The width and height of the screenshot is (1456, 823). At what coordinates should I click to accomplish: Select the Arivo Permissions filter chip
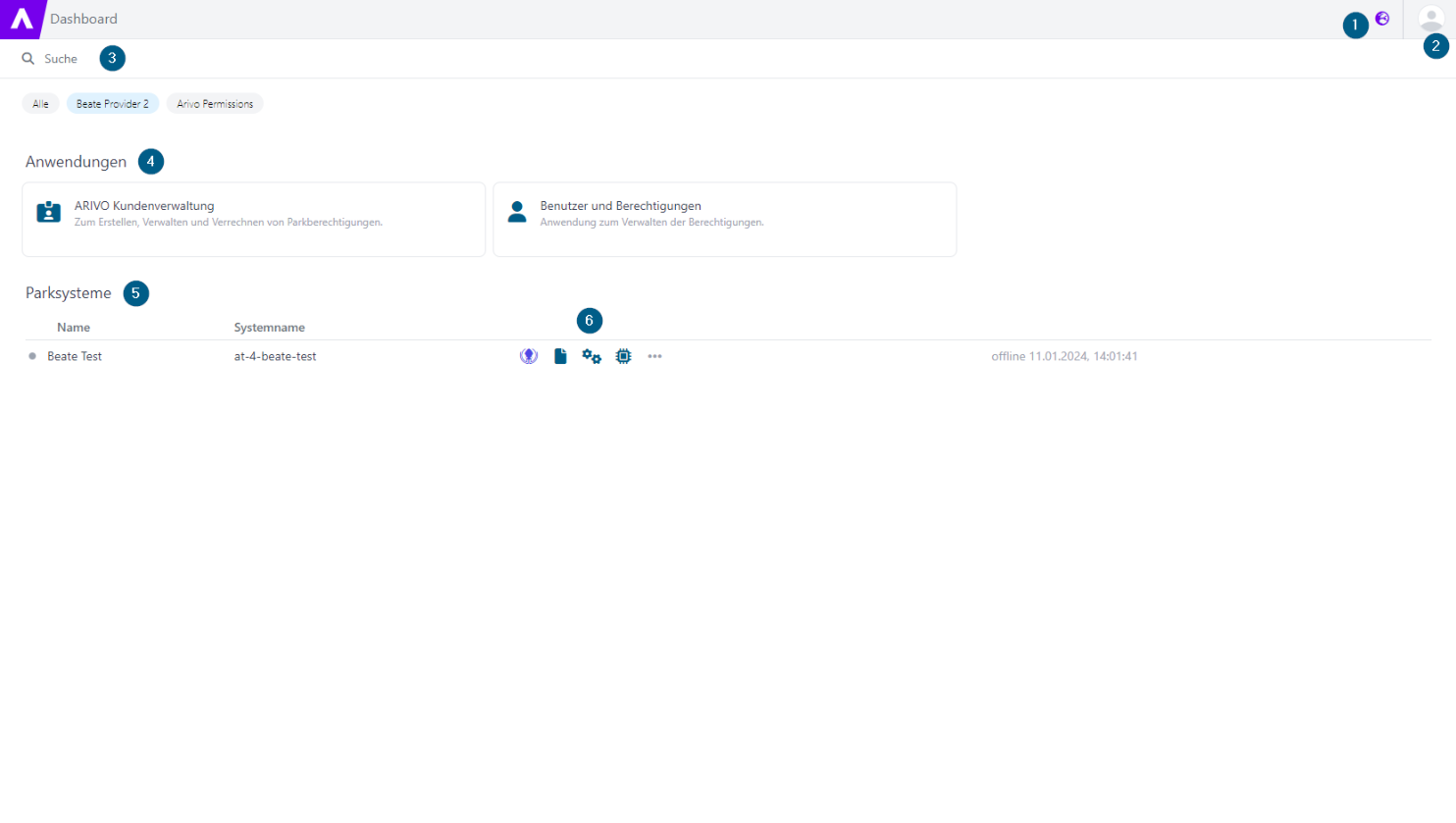click(215, 104)
